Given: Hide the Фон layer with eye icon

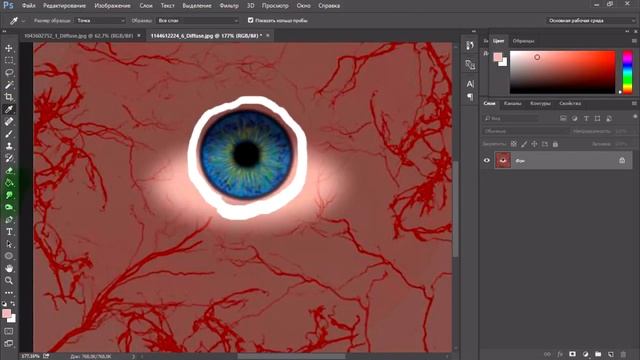Looking at the screenshot, I should point(487,160).
